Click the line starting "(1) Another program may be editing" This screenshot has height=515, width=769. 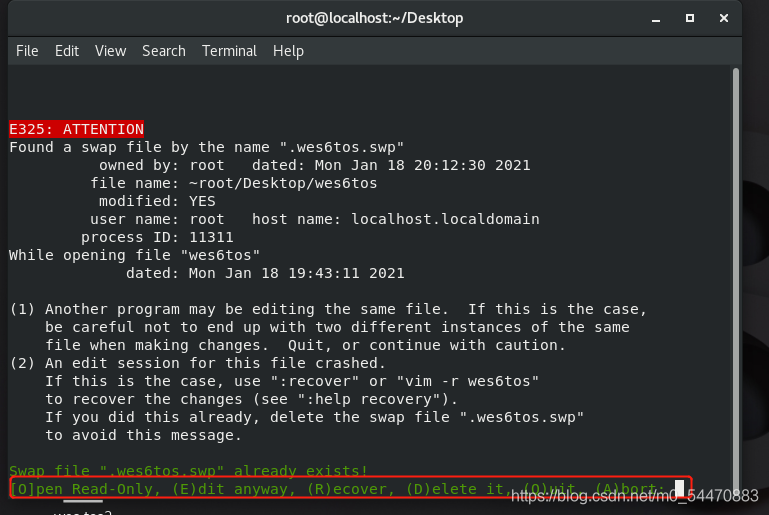click(x=329, y=309)
